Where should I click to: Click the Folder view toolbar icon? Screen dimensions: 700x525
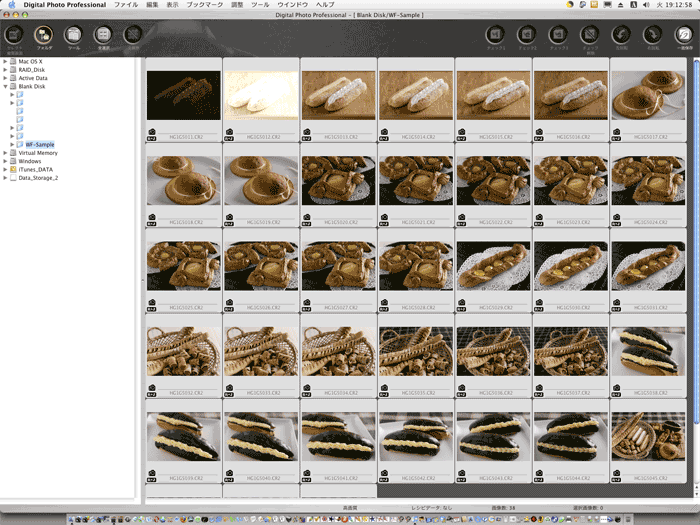[x=44, y=36]
